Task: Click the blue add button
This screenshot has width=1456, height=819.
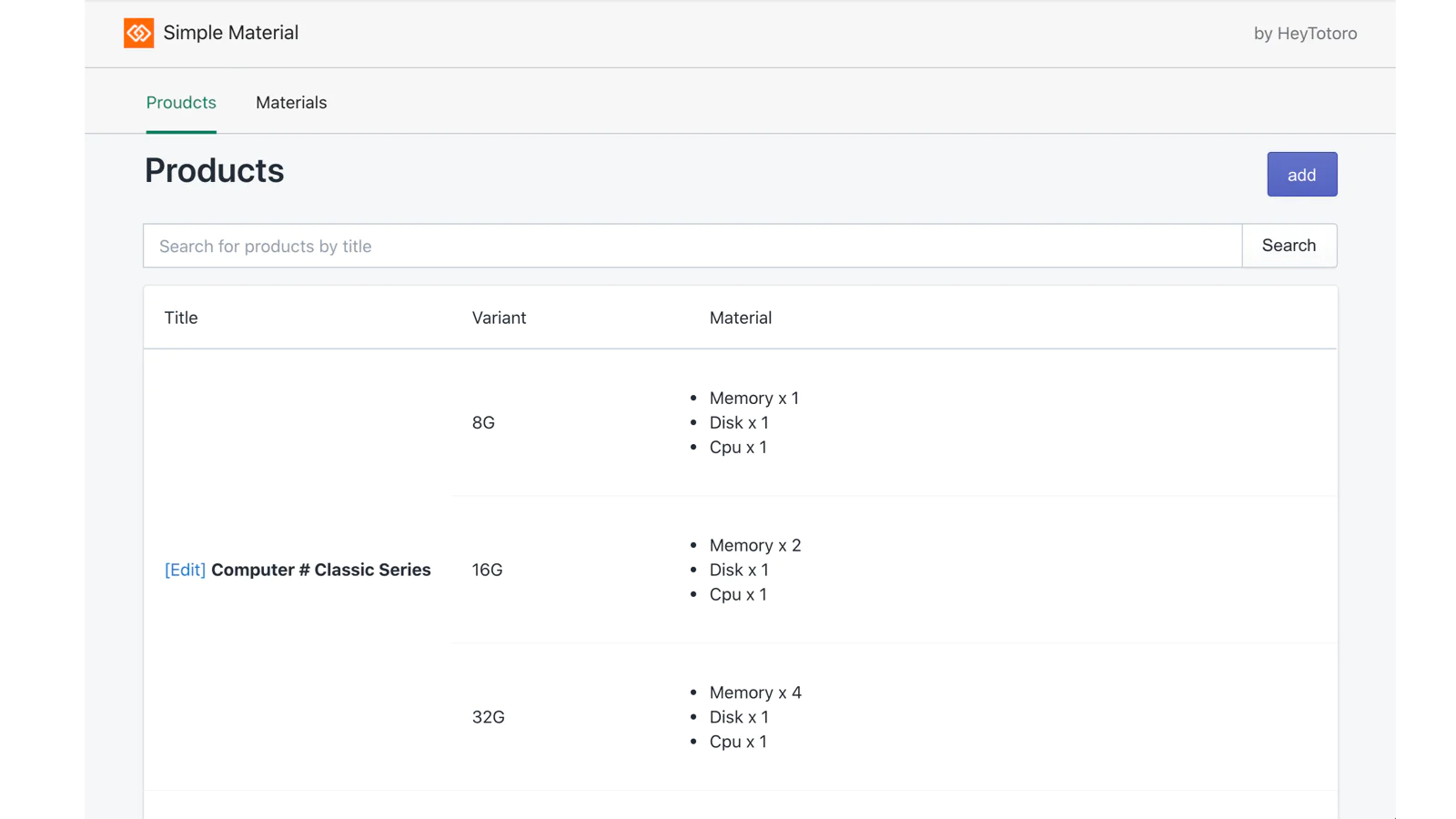Action: pos(1302,174)
